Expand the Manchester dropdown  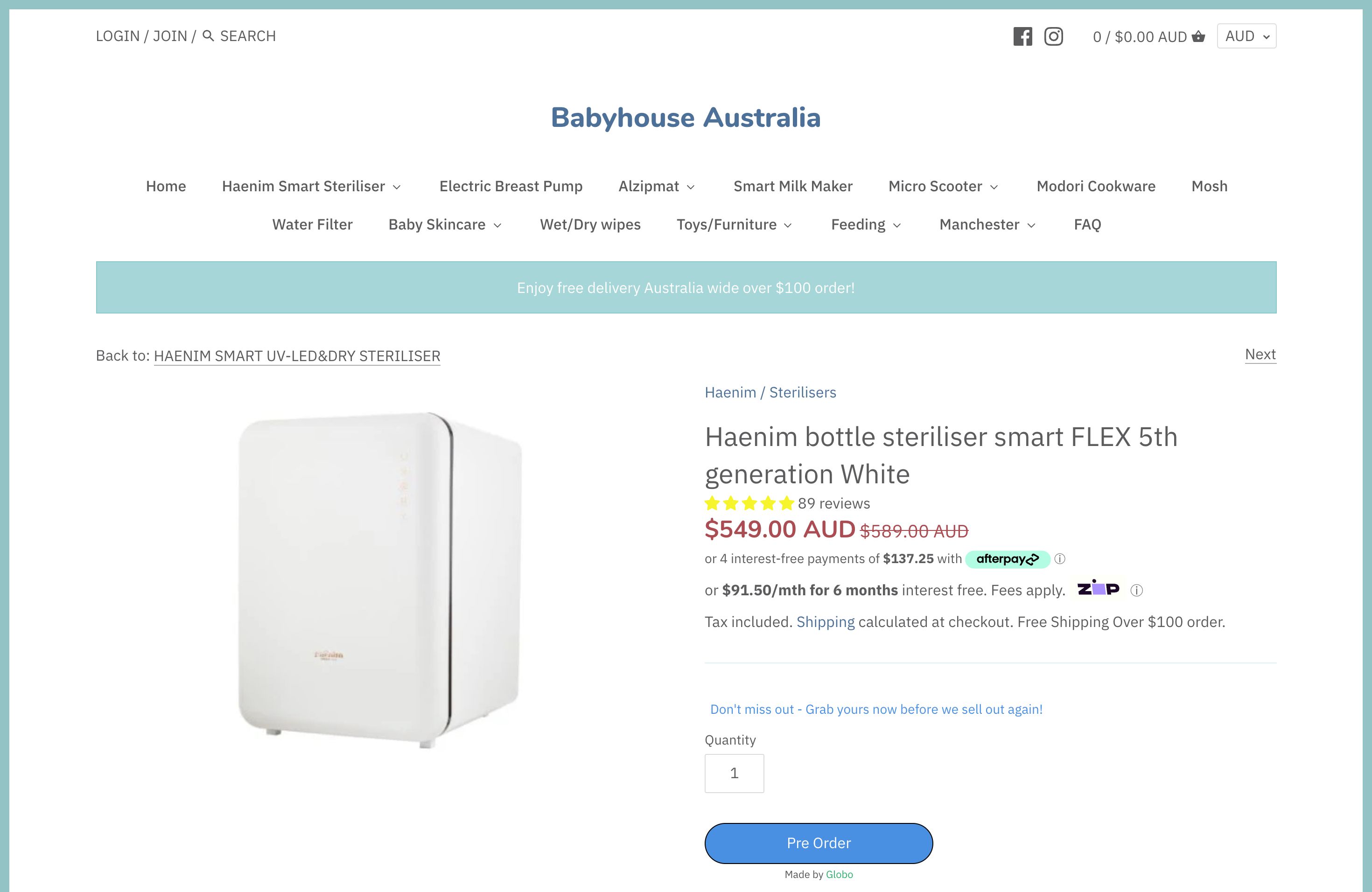coord(986,225)
